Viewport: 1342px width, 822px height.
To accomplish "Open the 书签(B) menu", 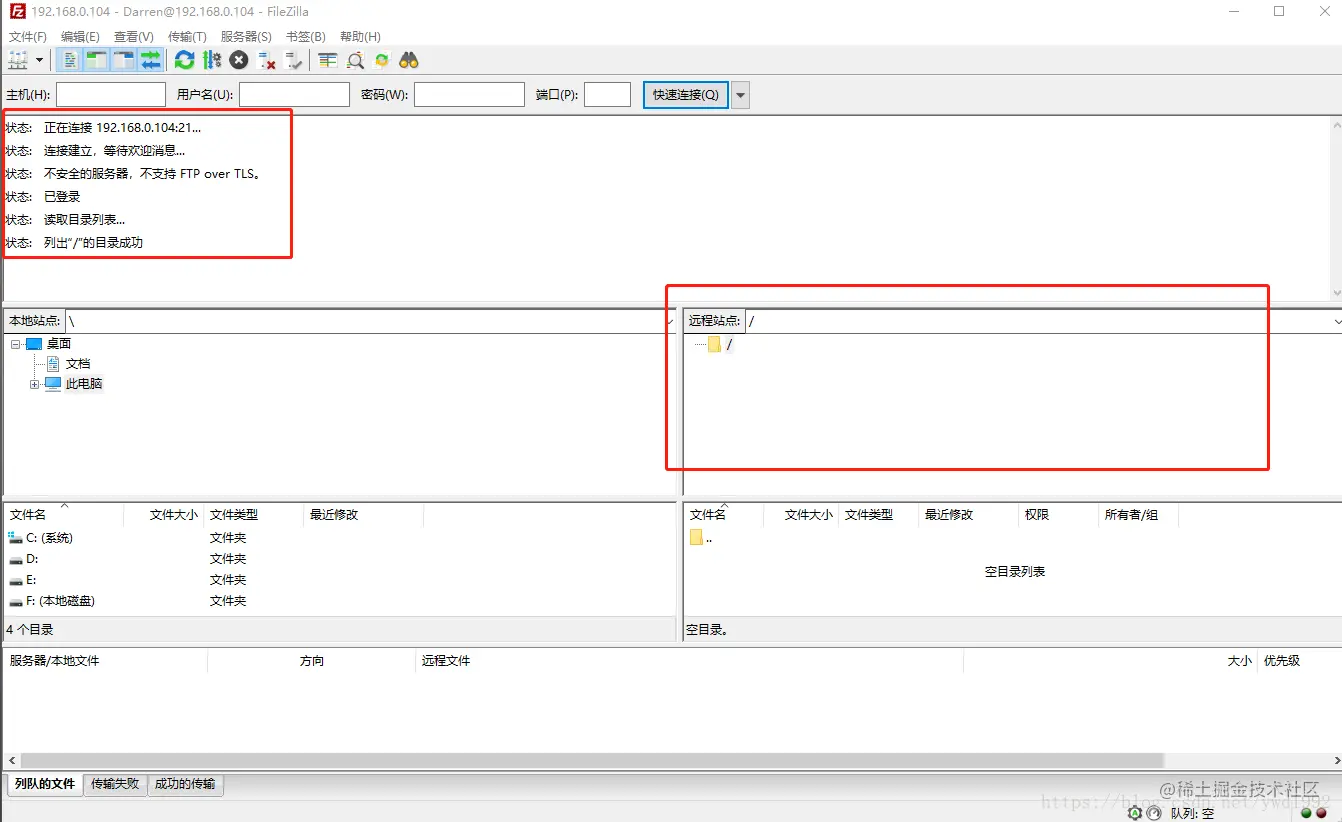I will 306,36.
